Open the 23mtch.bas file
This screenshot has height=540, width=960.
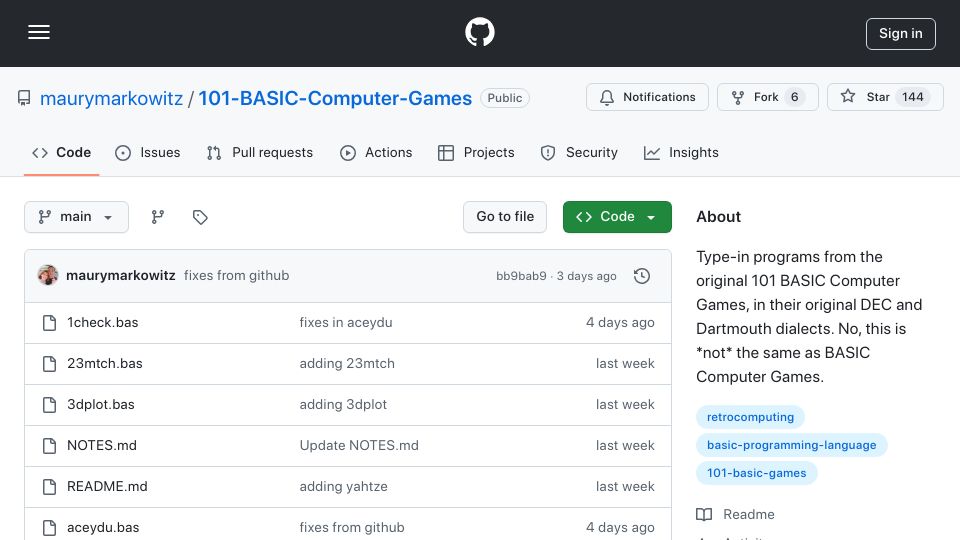point(105,364)
